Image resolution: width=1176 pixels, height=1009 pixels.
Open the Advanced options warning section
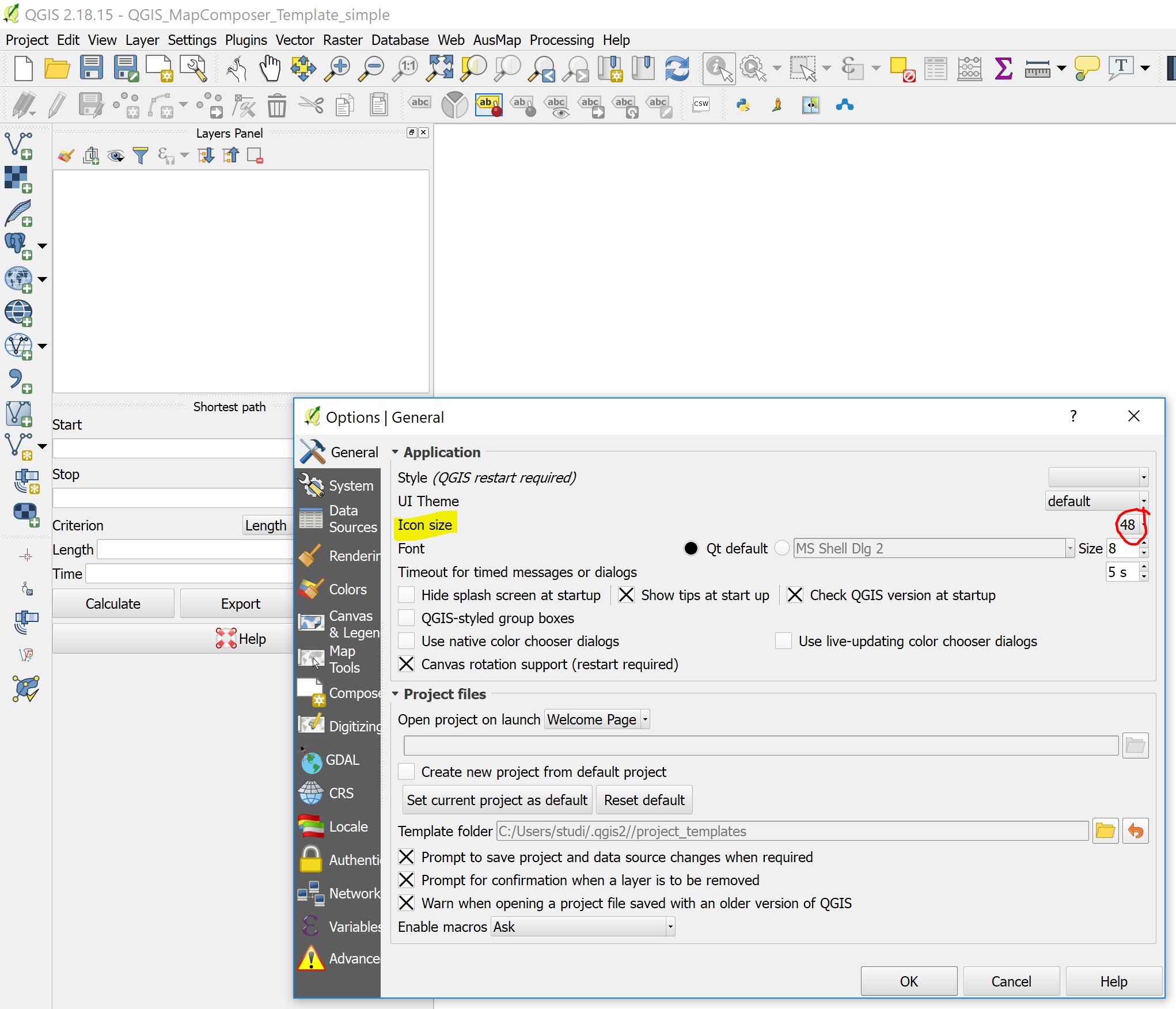[337, 958]
